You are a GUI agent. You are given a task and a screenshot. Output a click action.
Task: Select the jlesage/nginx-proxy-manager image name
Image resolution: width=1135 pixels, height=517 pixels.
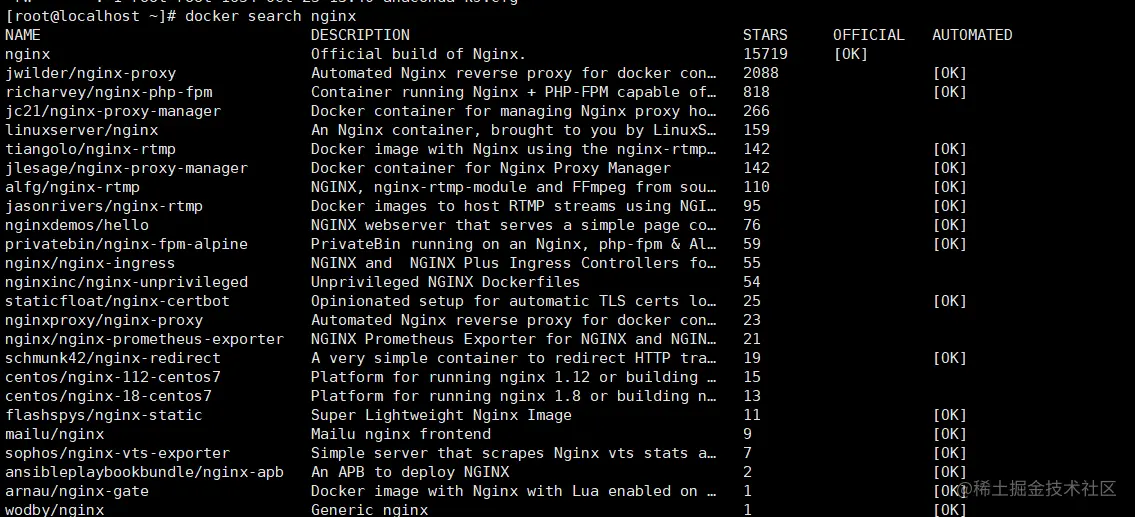tap(127, 168)
